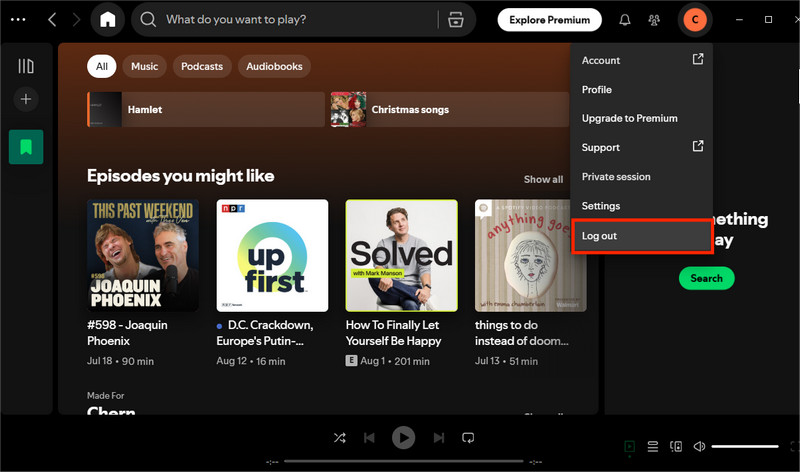The width and height of the screenshot is (800, 472).
Task: Skip to previous track
Action: (369, 438)
